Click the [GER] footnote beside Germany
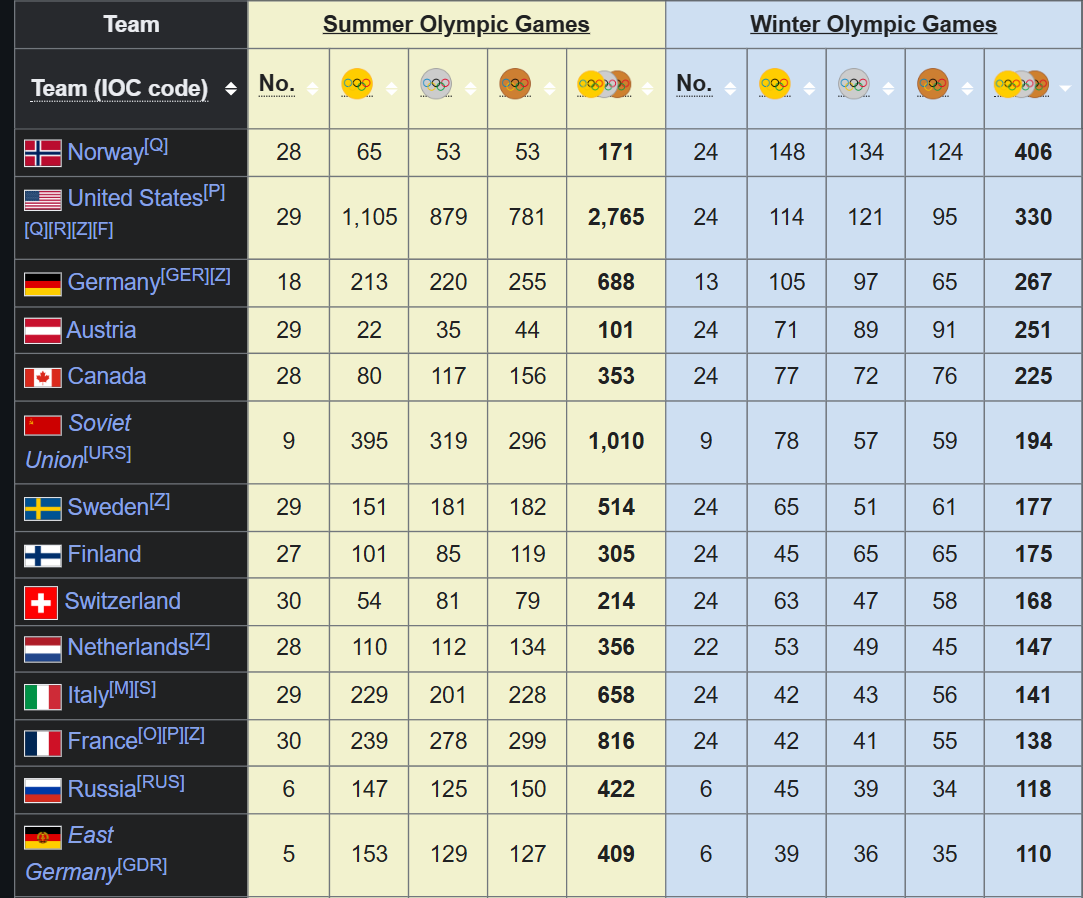Image resolution: width=1083 pixels, height=898 pixels. click(184, 276)
